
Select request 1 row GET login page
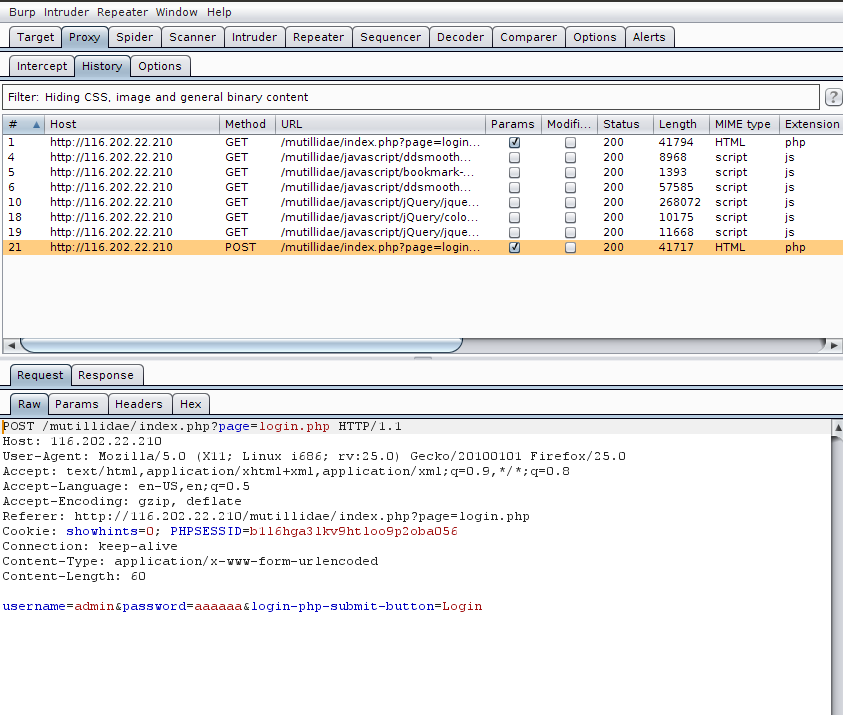(x=422, y=142)
